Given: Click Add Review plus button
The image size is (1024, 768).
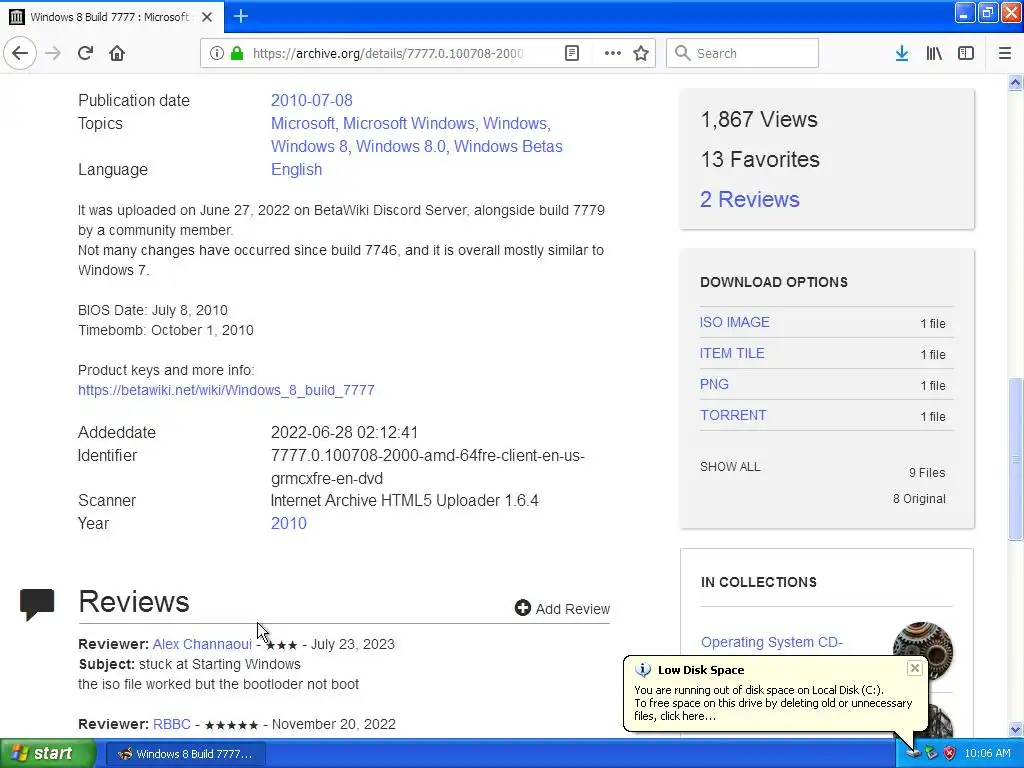Looking at the screenshot, I should click(562, 608).
